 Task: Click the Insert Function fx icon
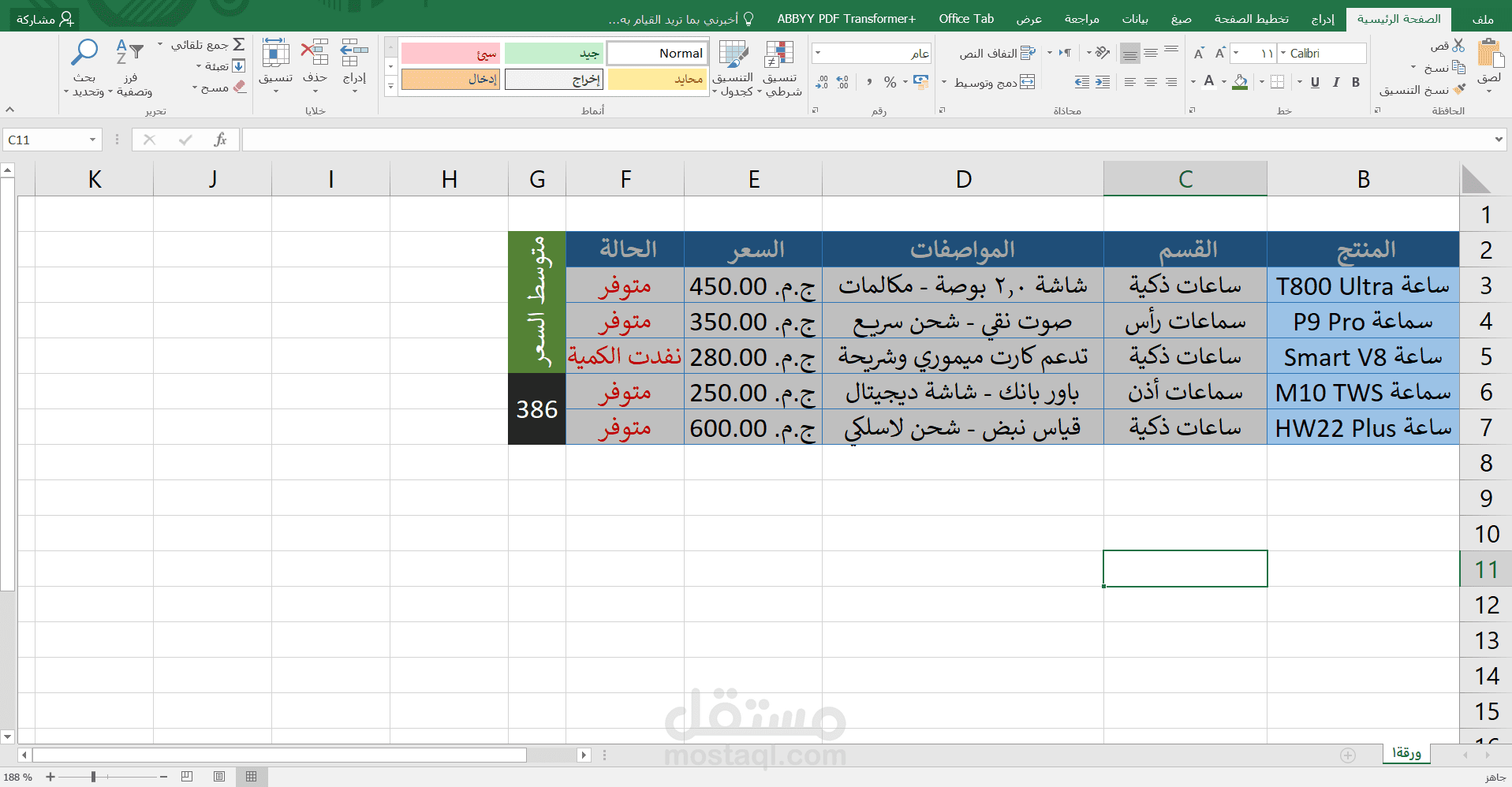pos(220,140)
